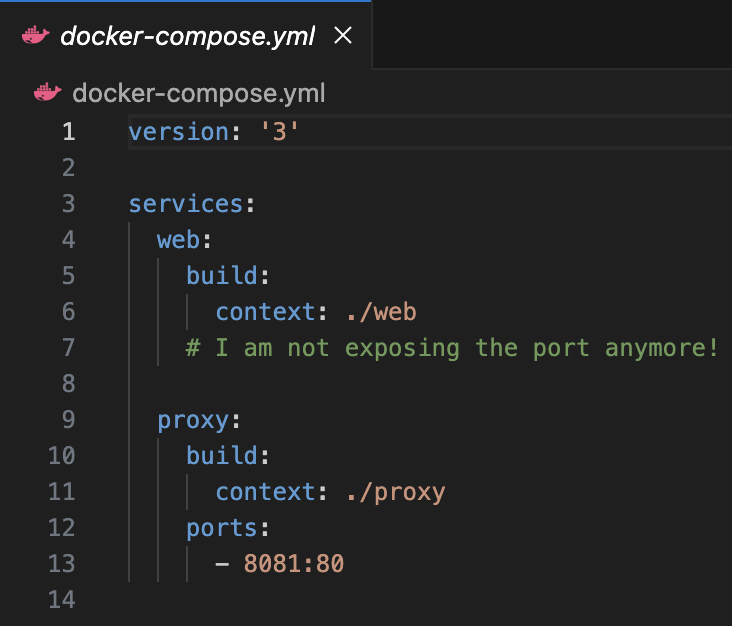
Task: Click the comment about not exposing the port
Action: (x=451, y=348)
